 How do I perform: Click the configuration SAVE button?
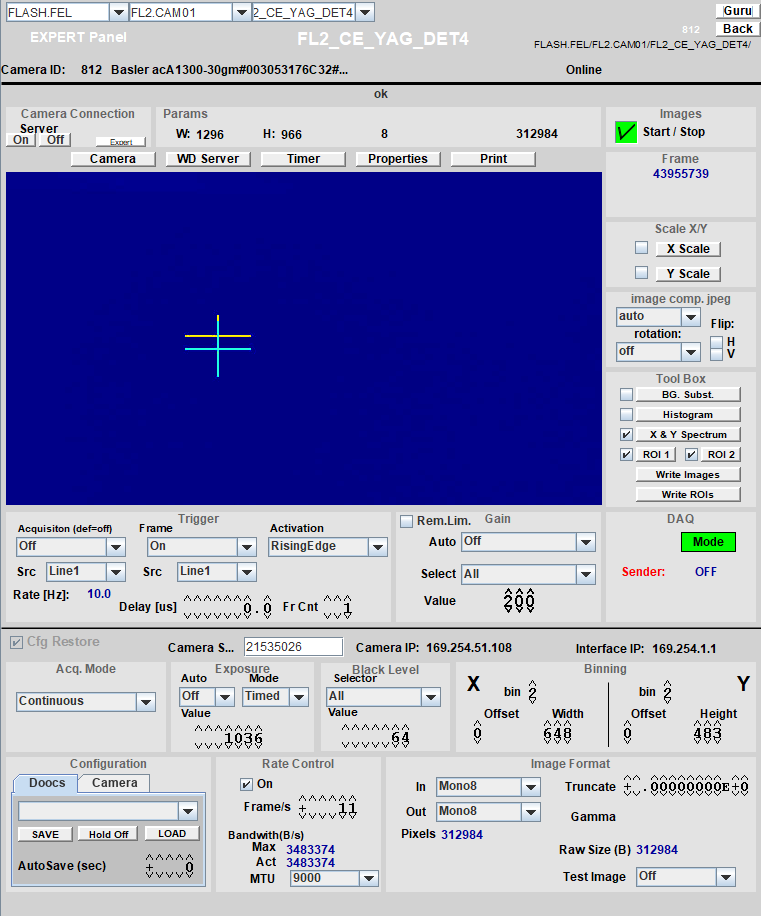point(45,834)
